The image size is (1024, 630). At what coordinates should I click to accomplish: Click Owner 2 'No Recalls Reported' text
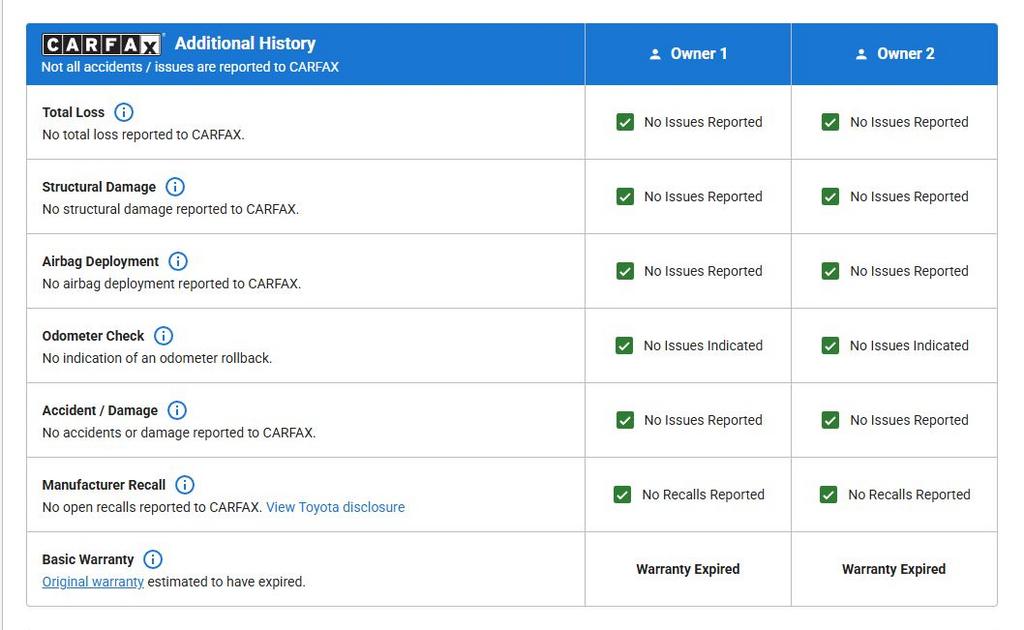(x=909, y=495)
